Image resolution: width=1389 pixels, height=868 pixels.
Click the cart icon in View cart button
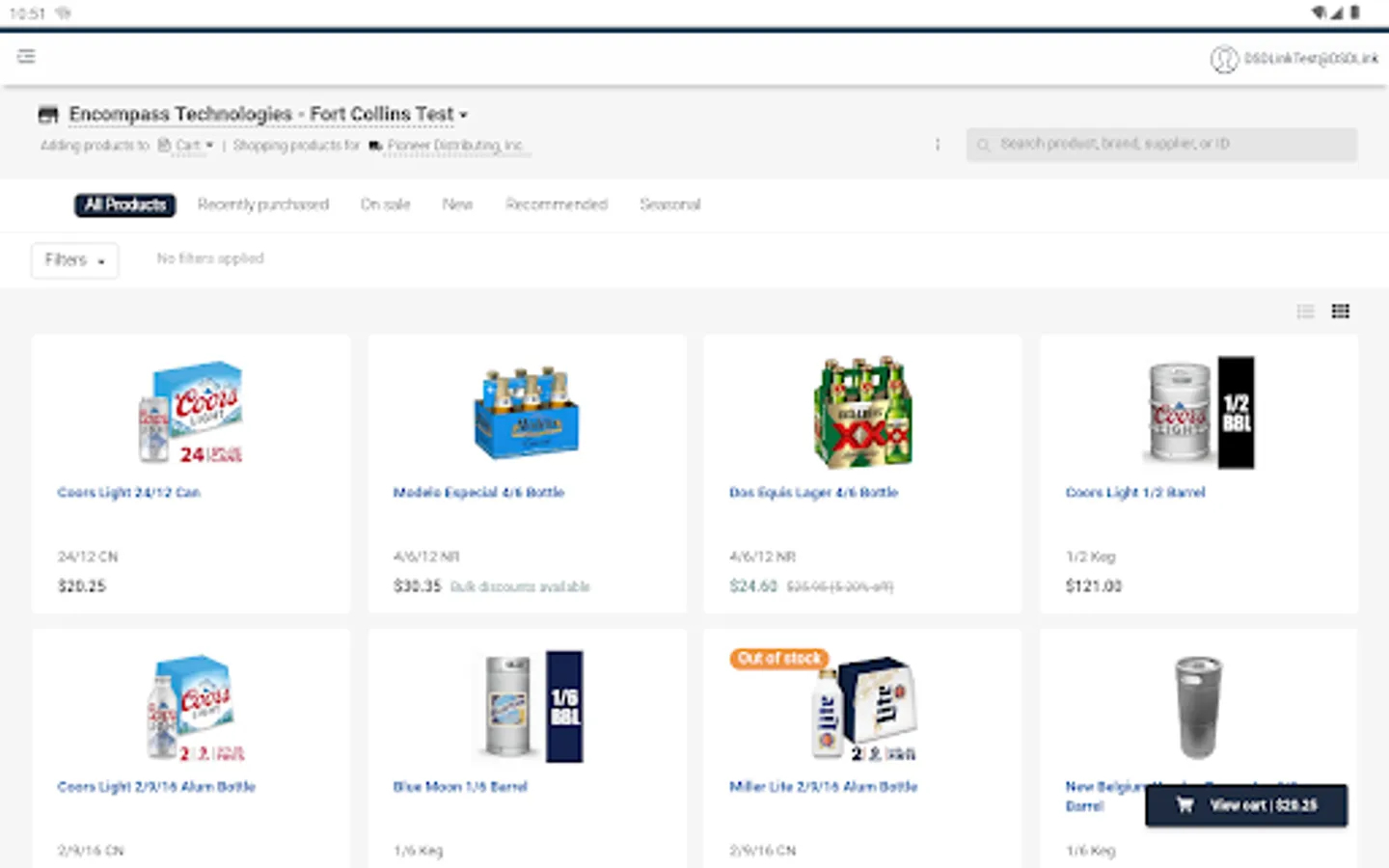[1185, 805]
